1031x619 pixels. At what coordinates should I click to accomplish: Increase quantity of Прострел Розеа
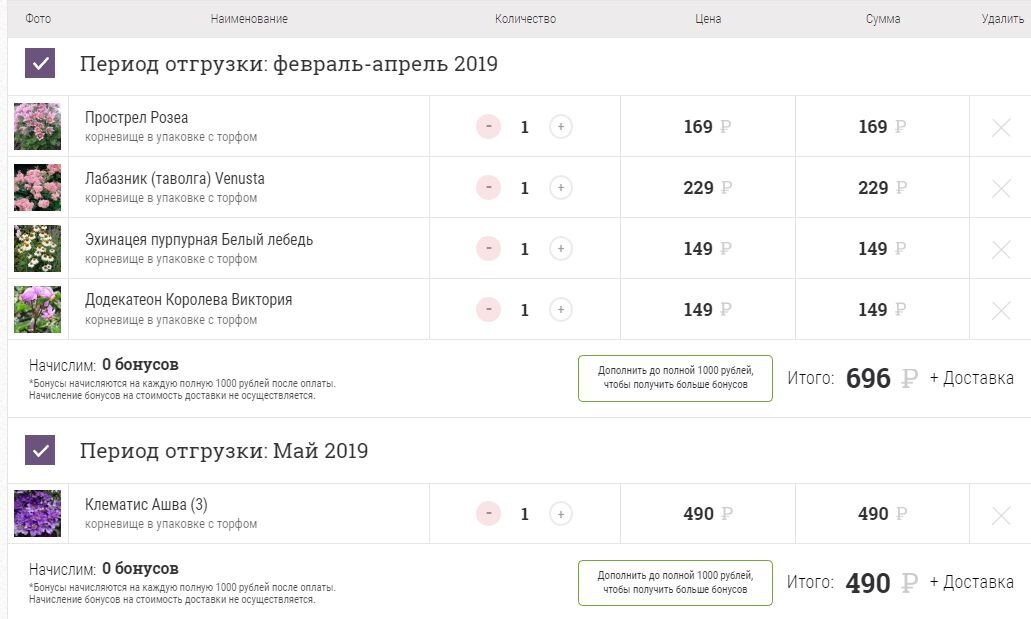[560, 126]
